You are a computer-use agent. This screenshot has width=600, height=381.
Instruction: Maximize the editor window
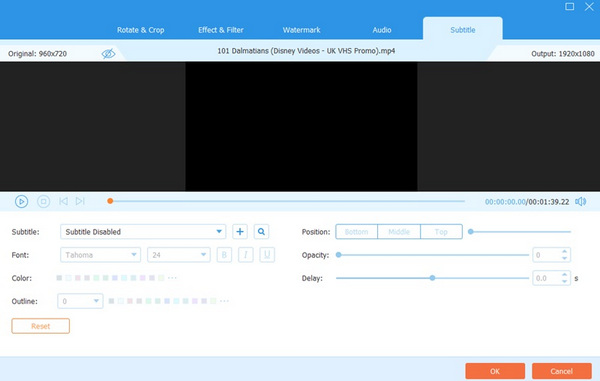(569, 7)
